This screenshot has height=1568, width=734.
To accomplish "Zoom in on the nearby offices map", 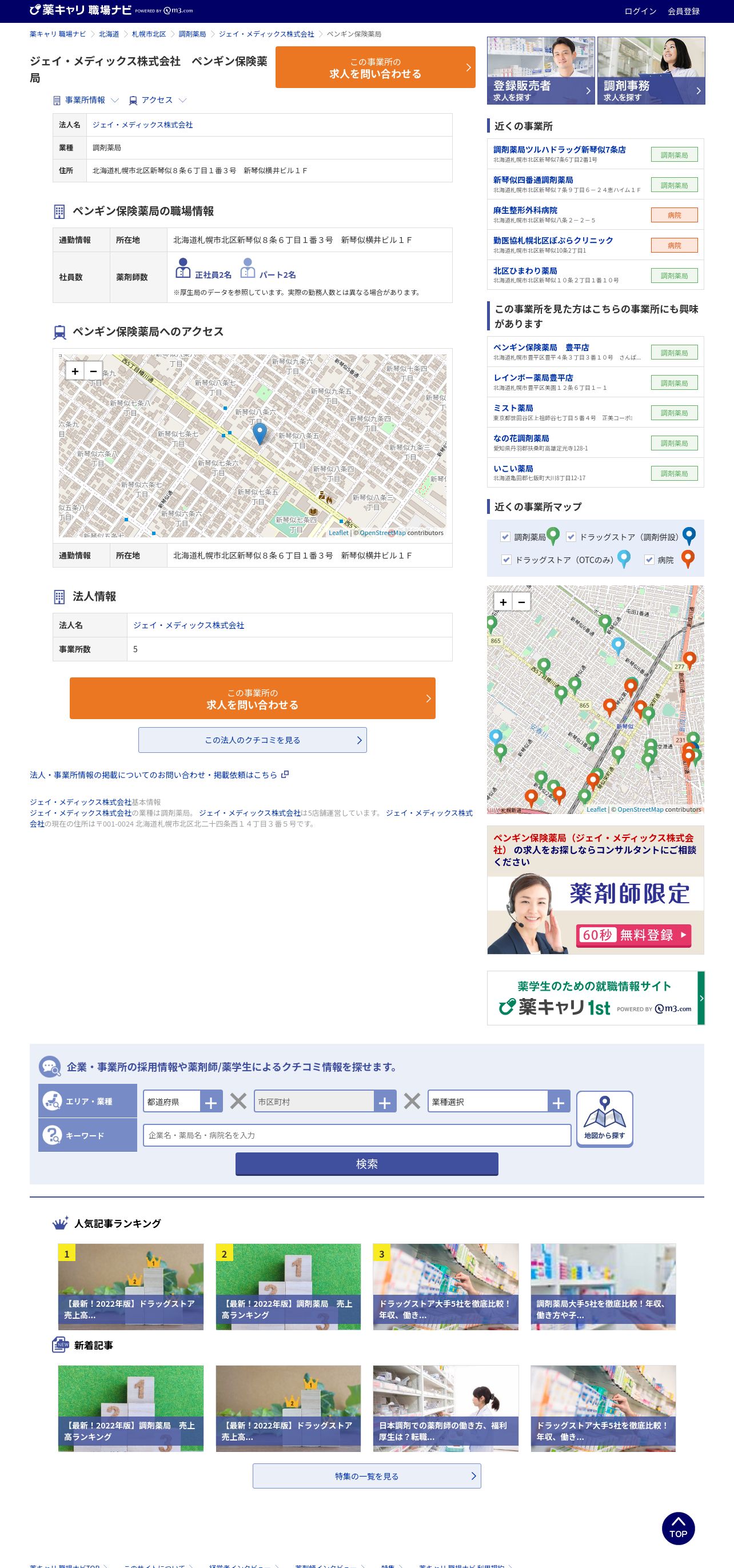I will coord(502,602).
